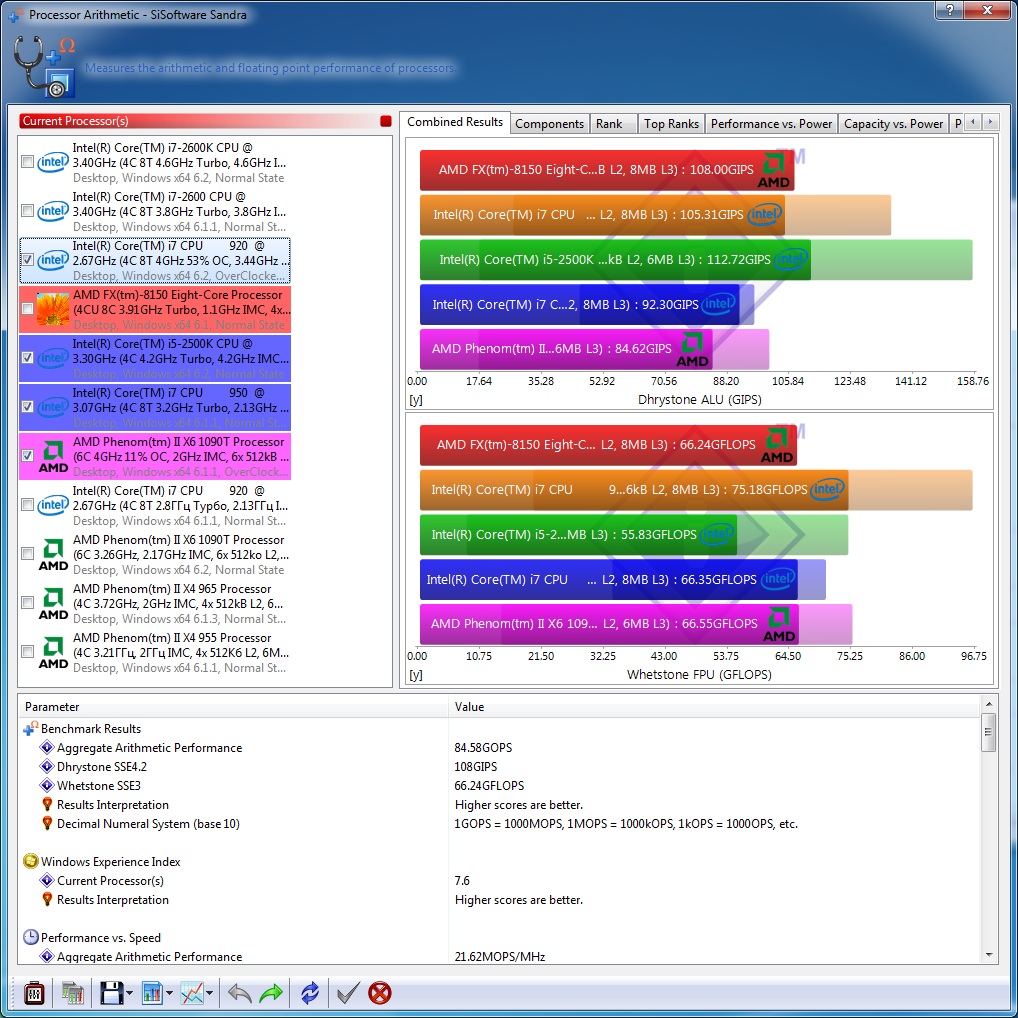Click the diamond icon beside Current Processor(s) row
Screen dimensions: 1018x1018
tap(47, 880)
